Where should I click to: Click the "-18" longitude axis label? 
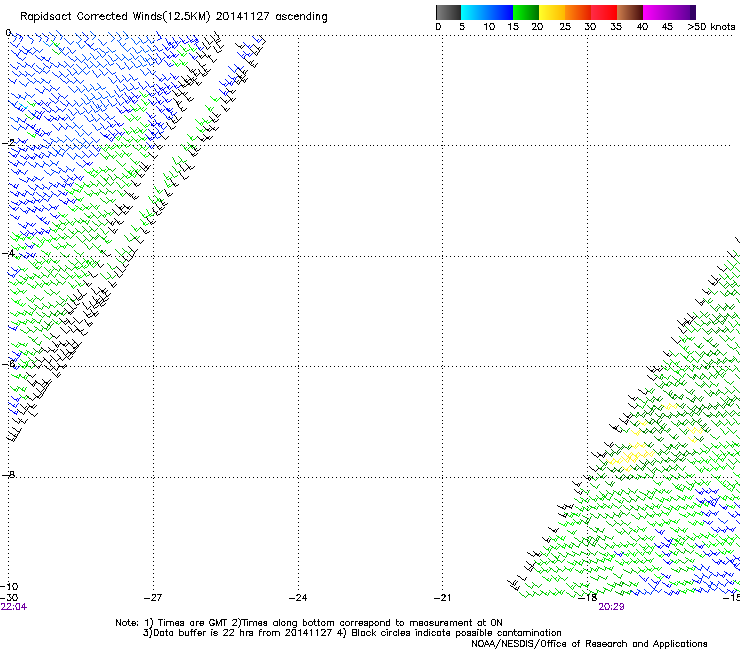click(x=588, y=598)
